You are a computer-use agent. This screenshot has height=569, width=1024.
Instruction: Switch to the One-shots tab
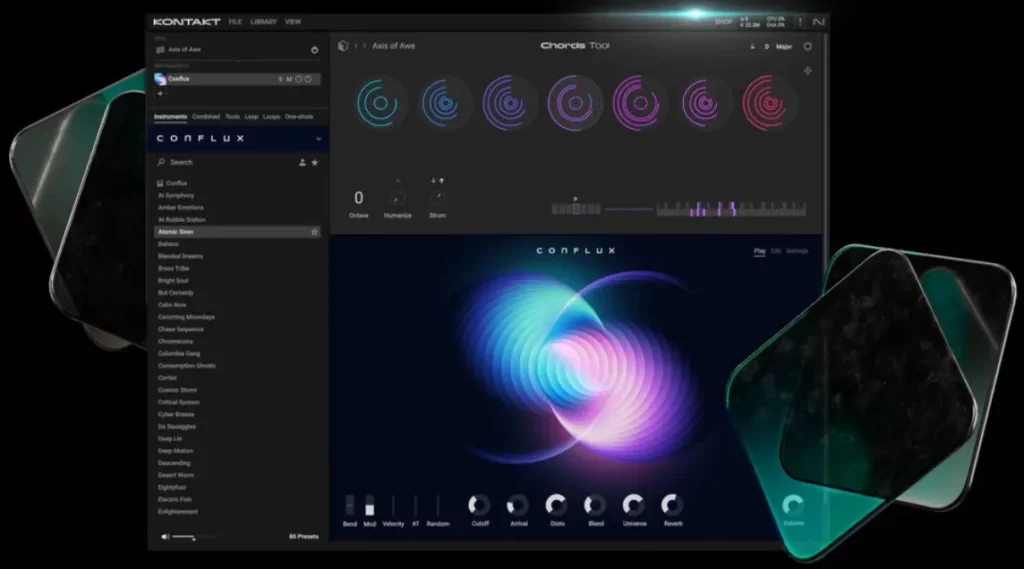299,117
